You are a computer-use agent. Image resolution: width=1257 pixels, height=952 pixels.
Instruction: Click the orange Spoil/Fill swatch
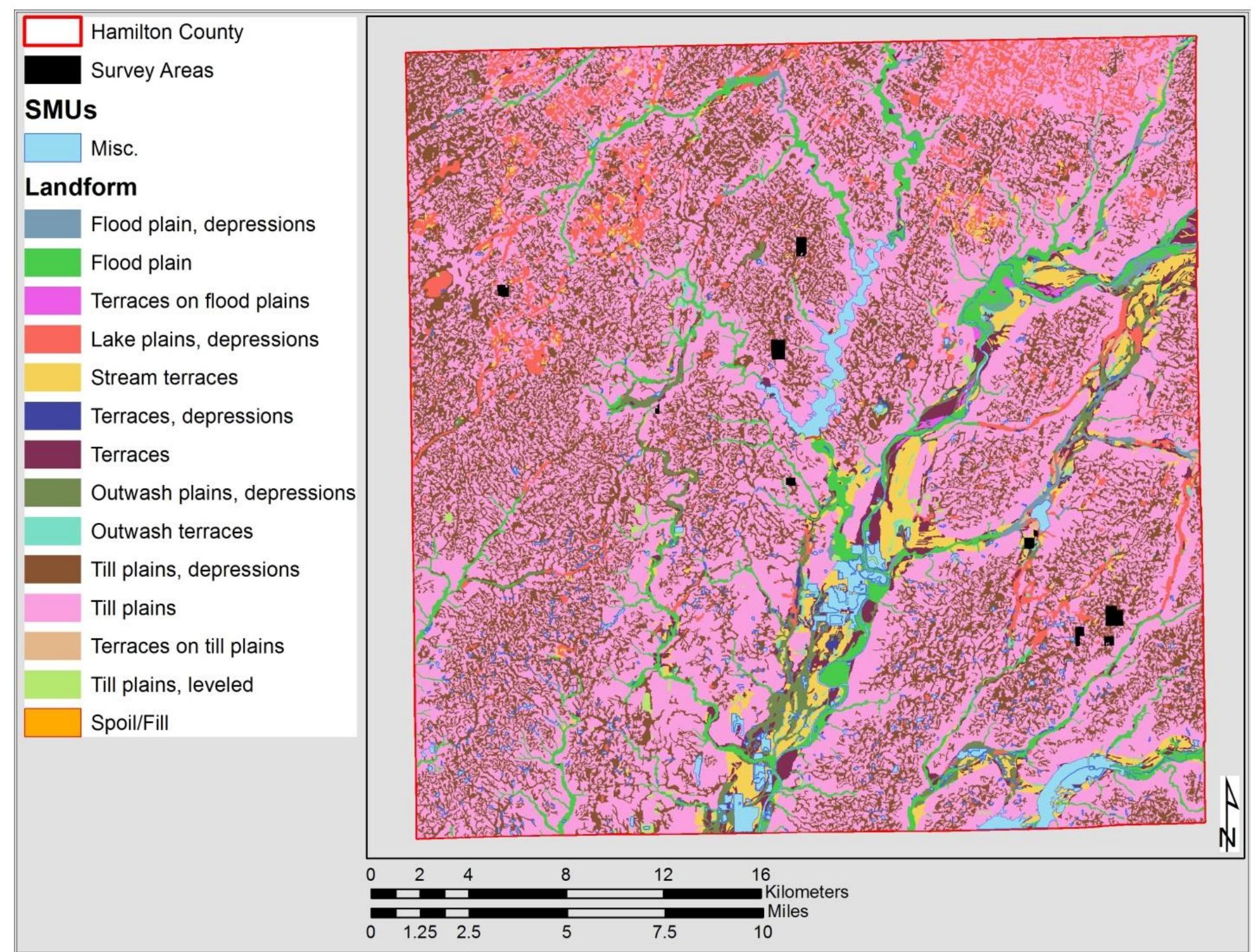pyautogui.click(x=53, y=722)
